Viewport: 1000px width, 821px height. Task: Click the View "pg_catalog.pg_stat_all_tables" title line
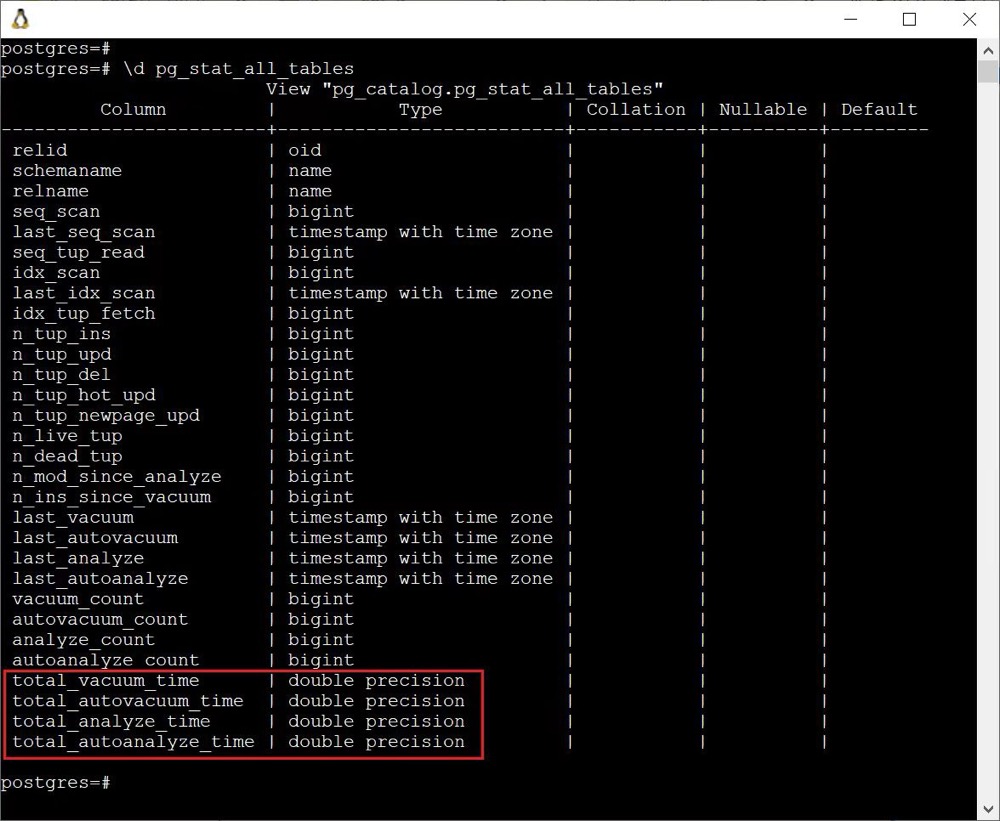tap(465, 89)
